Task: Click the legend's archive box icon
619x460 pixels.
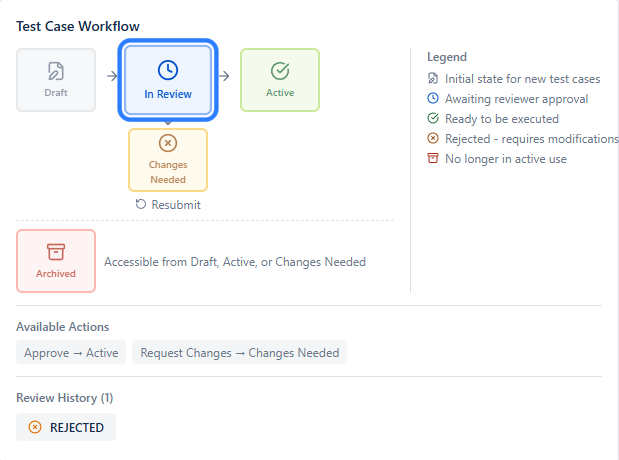Action: coord(432,159)
